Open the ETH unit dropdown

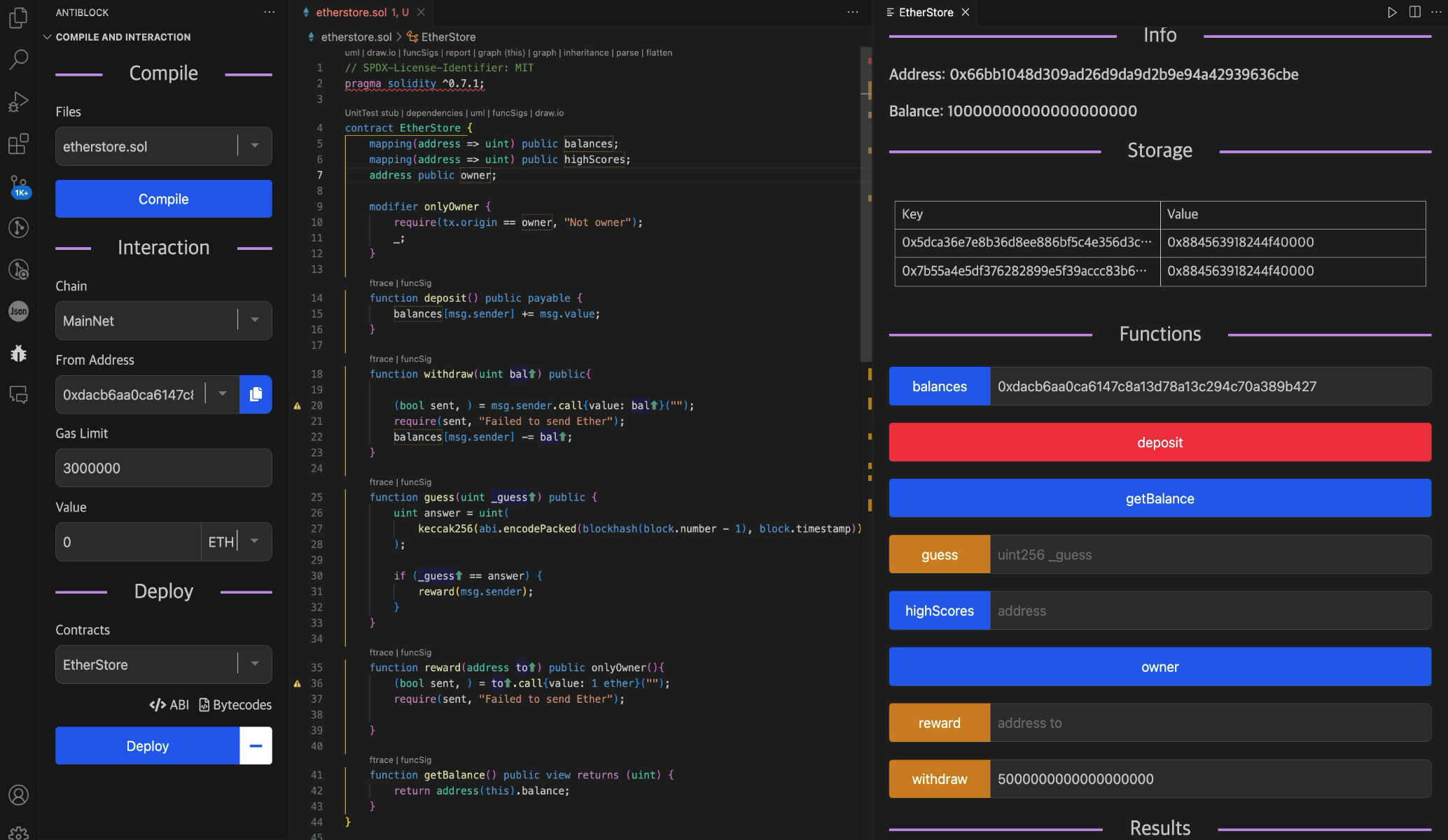tap(255, 541)
